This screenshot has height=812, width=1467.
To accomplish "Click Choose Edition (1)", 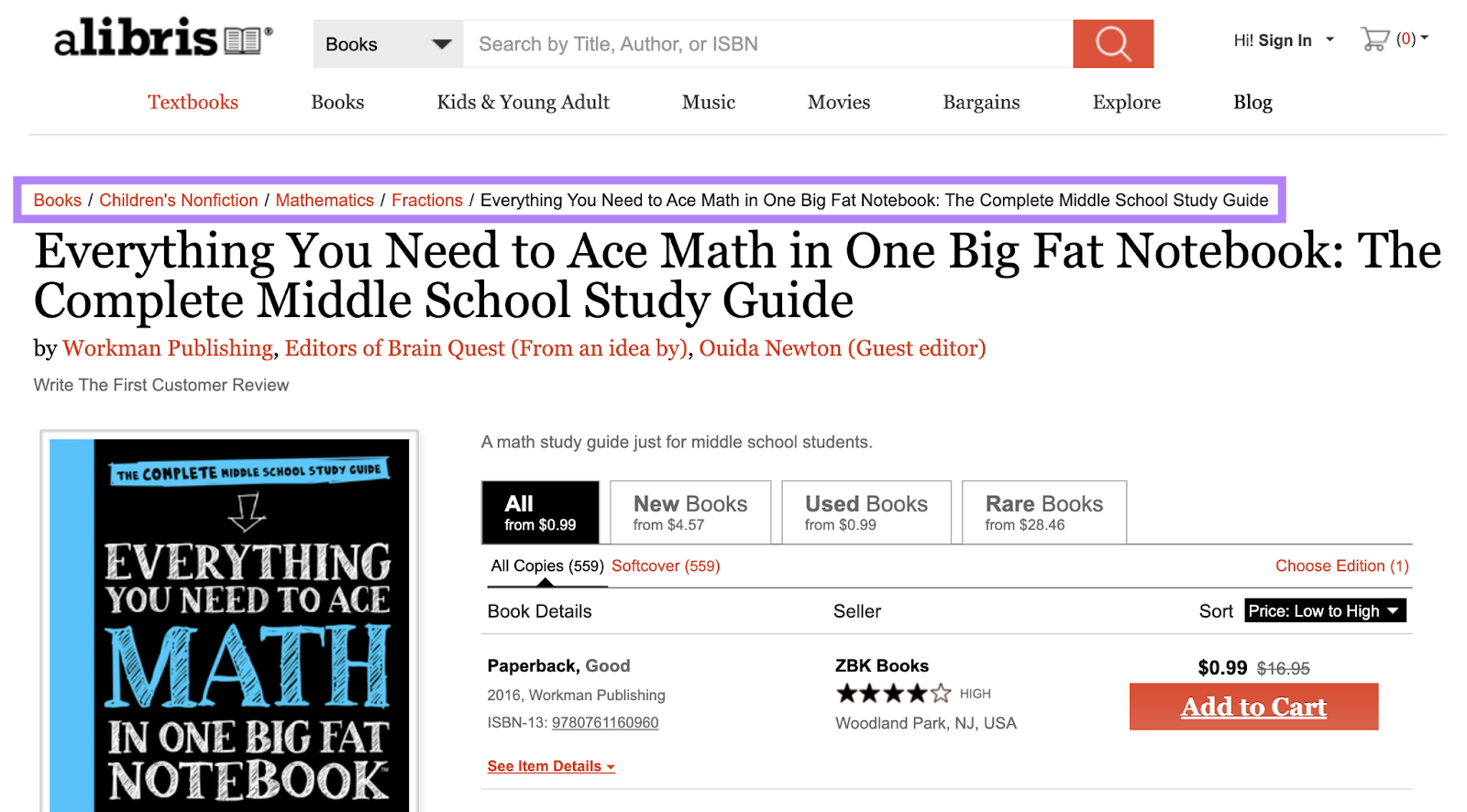I will (1342, 566).
